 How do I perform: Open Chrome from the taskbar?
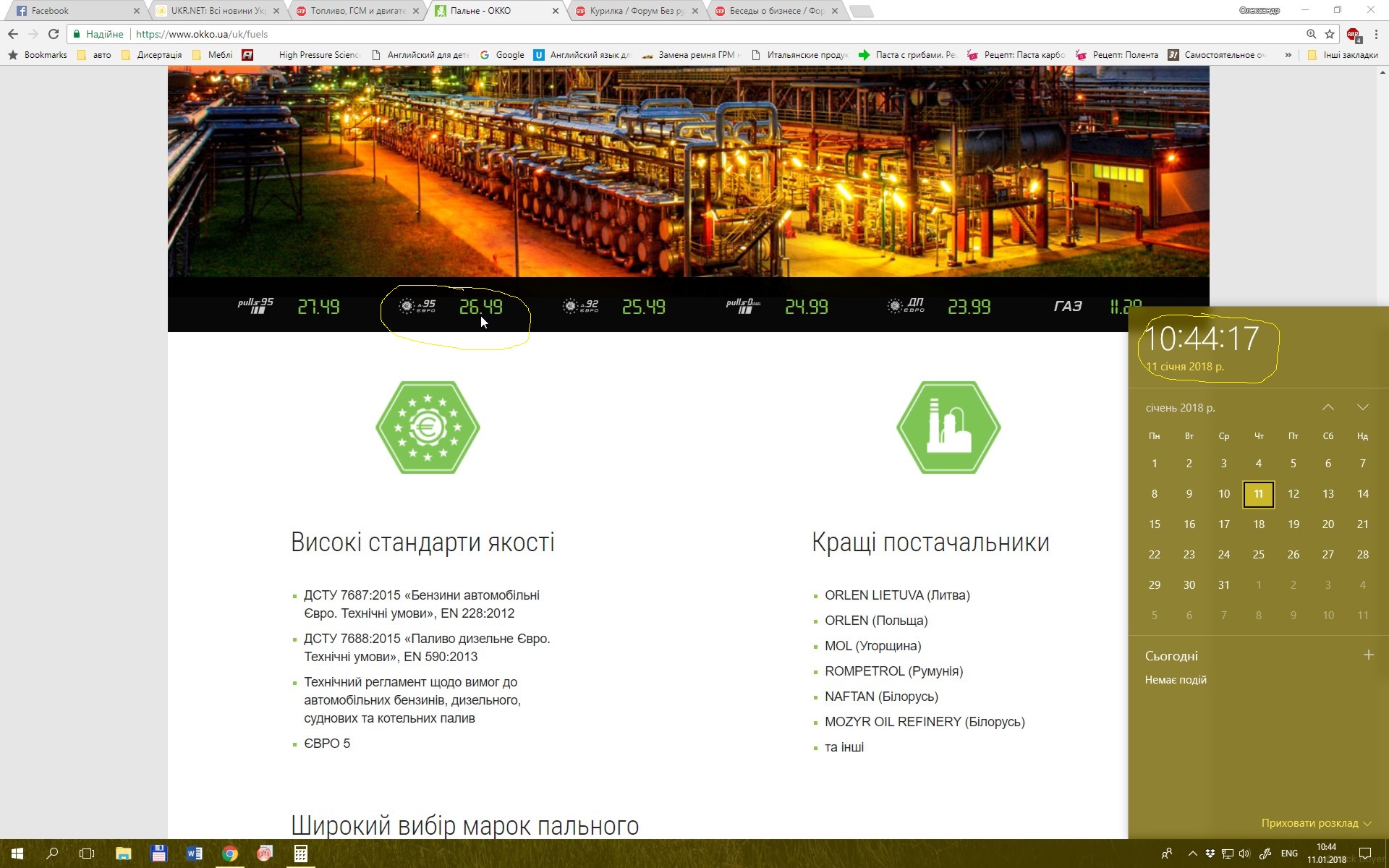(229, 854)
